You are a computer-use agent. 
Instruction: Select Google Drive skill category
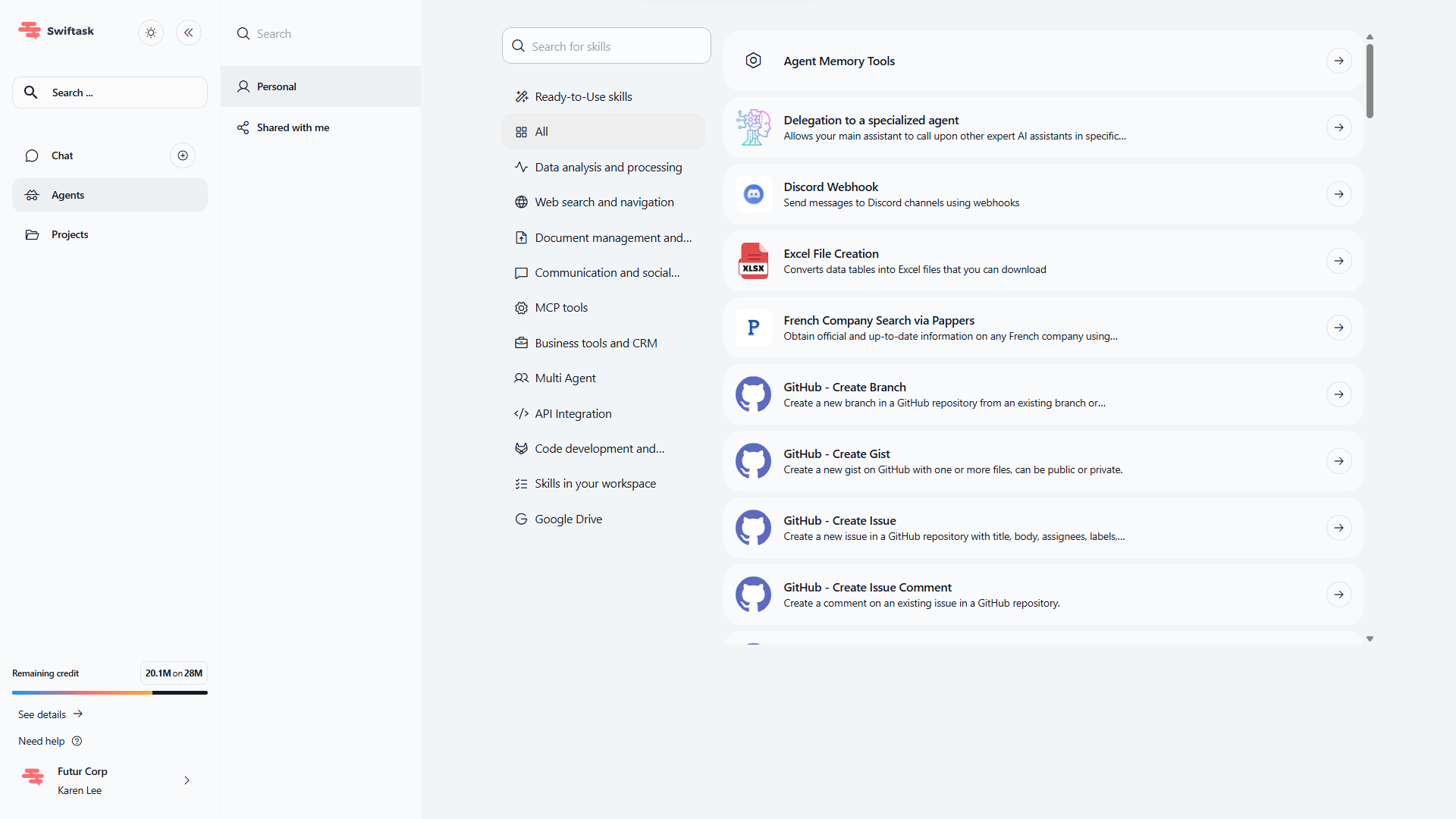[568, 519]
